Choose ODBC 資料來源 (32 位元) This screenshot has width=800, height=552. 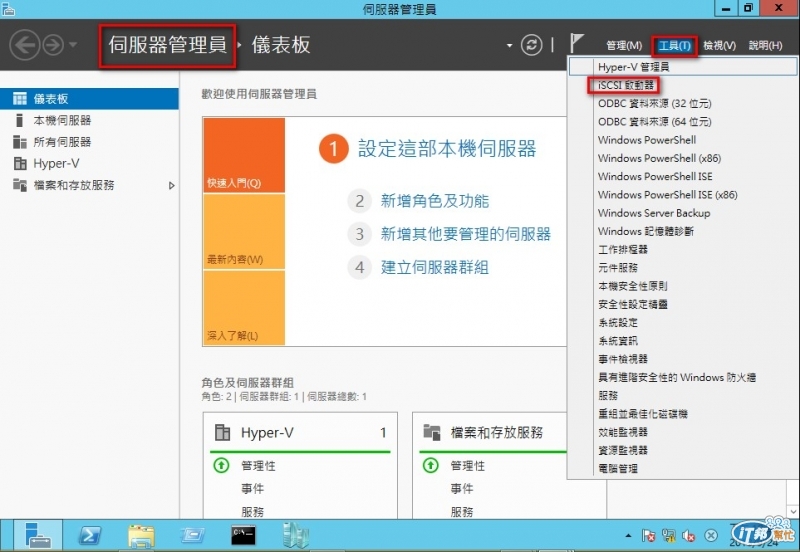click(x=683, y=104)
